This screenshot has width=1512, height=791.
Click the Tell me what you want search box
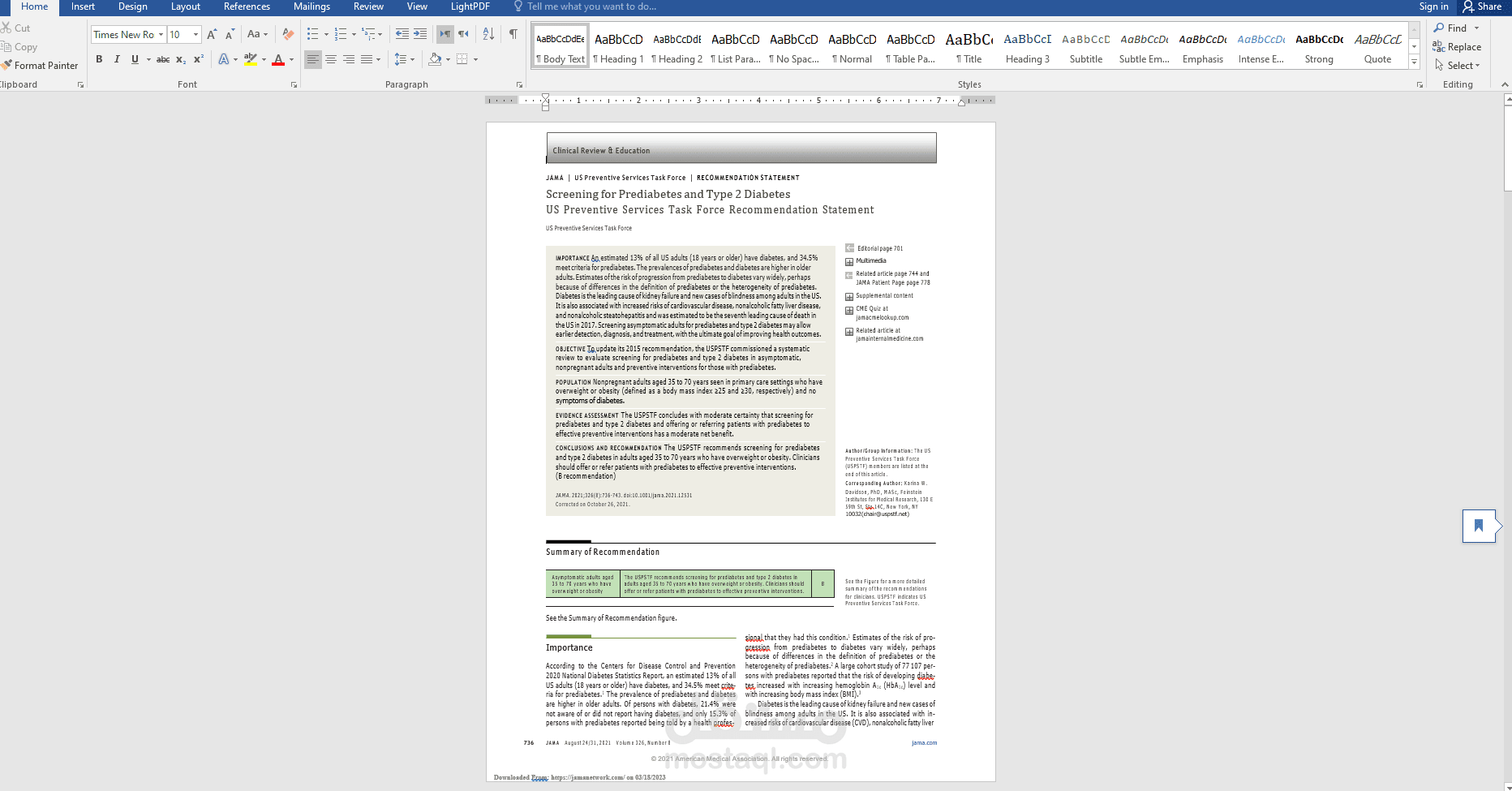point(591,6)
